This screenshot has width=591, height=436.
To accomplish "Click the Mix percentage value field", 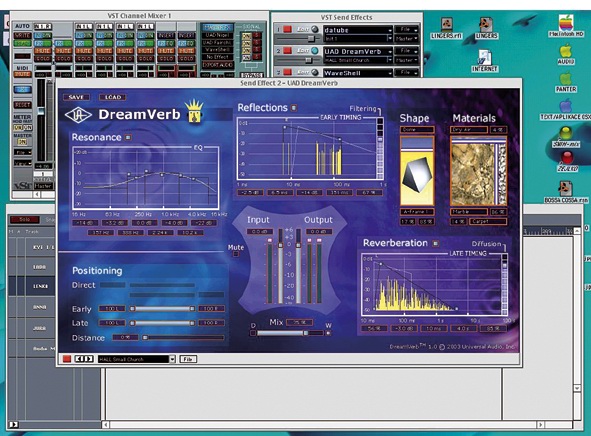I will click(299, 323).
